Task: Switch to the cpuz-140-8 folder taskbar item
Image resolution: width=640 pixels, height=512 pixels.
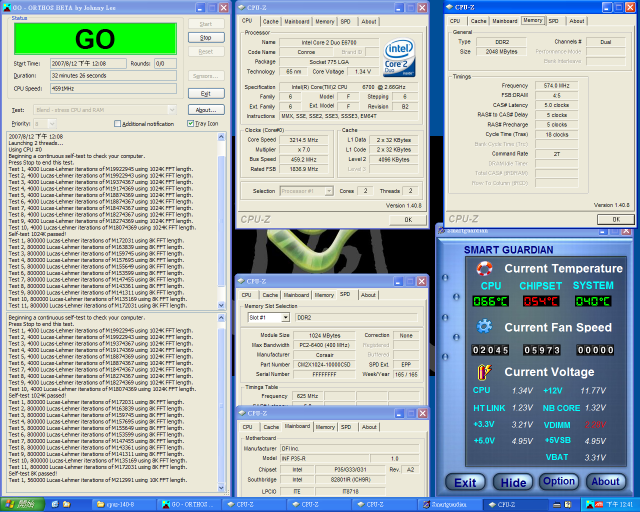Action: click(124, 505)
